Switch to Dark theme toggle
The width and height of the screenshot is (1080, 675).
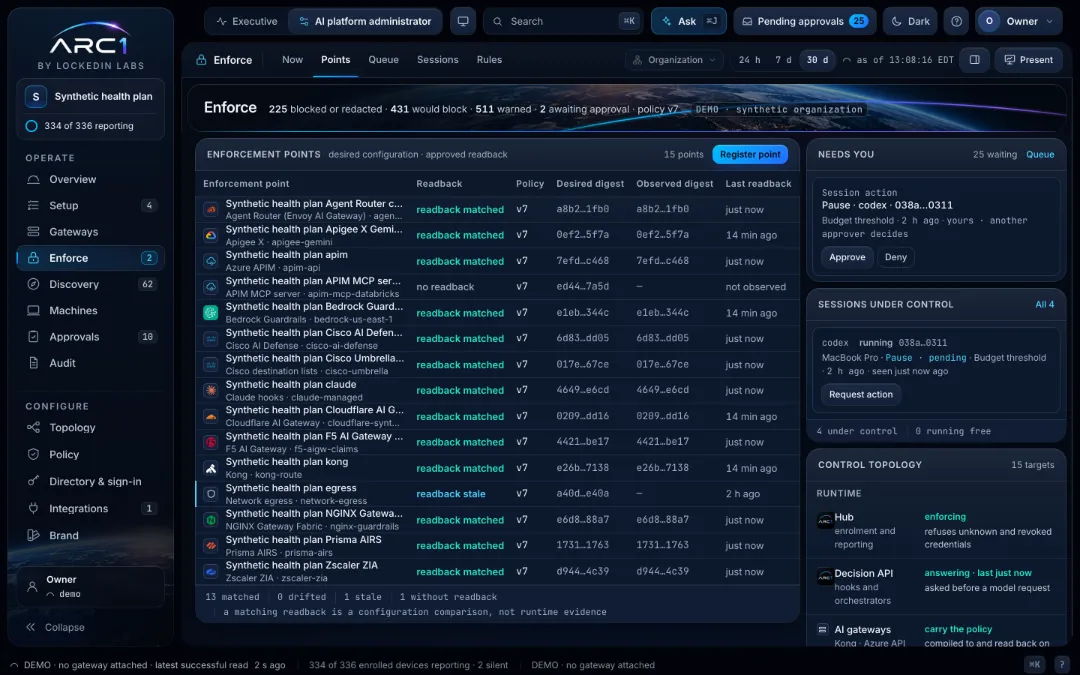point(911,21)
